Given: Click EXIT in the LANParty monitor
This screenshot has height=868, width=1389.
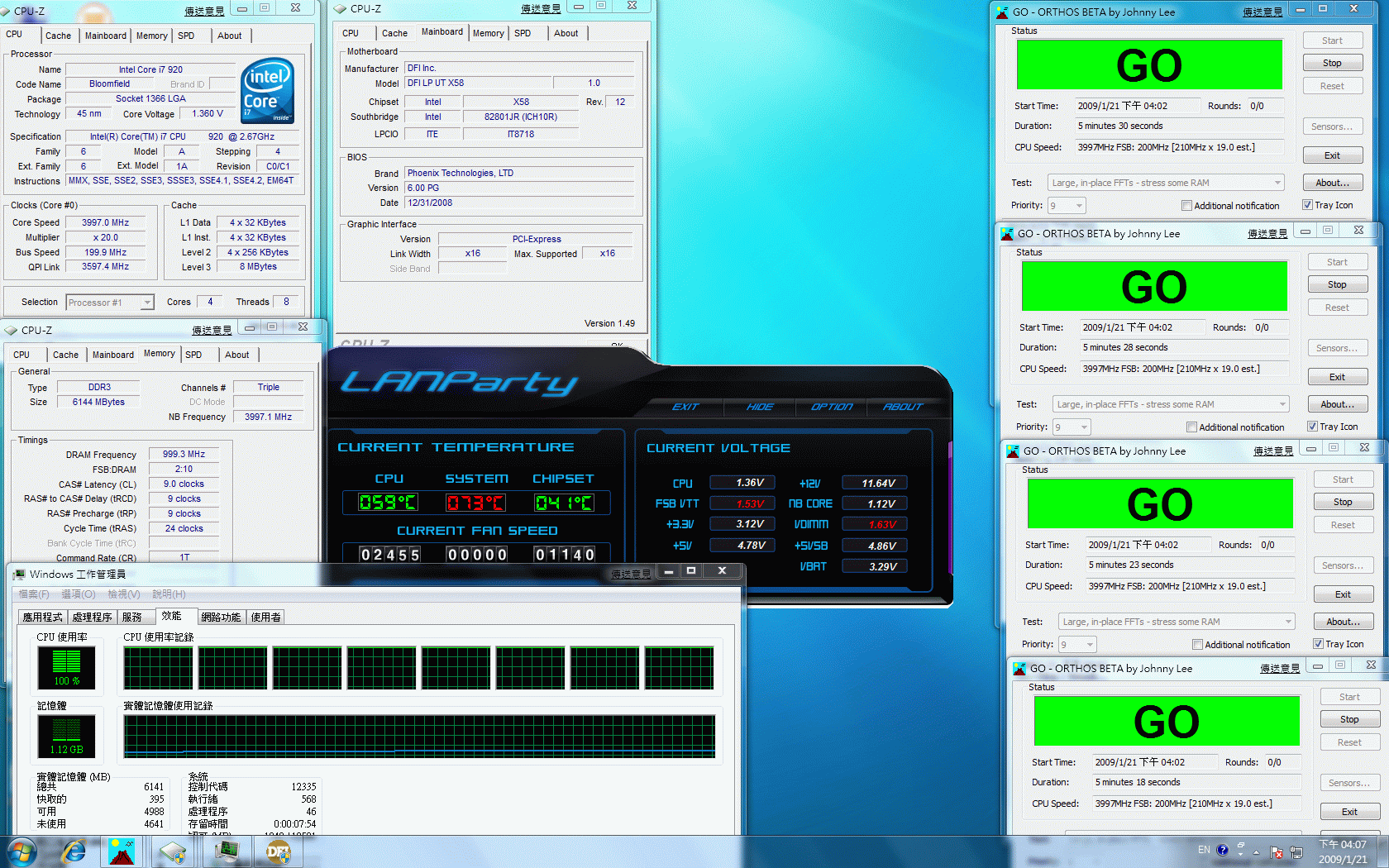Looking at the screenshot, I should pos(685,407).
